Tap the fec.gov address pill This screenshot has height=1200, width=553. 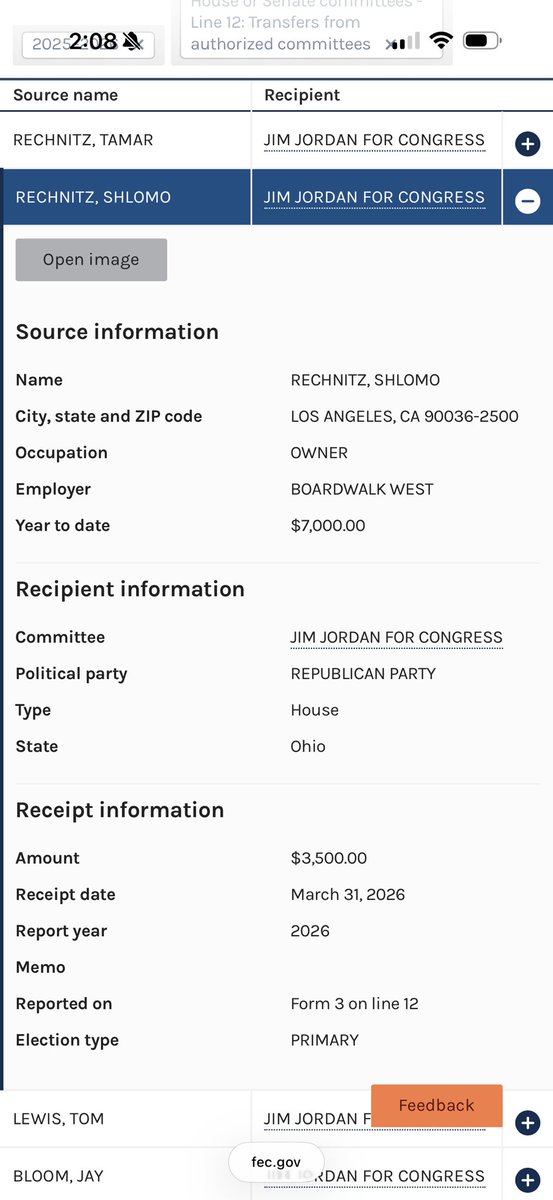point(276,1163)
